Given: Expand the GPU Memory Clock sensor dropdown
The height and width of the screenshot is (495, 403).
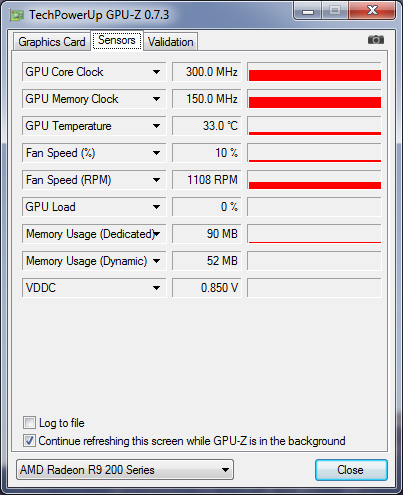Looking at the screenshot, I should click(156, 99).
